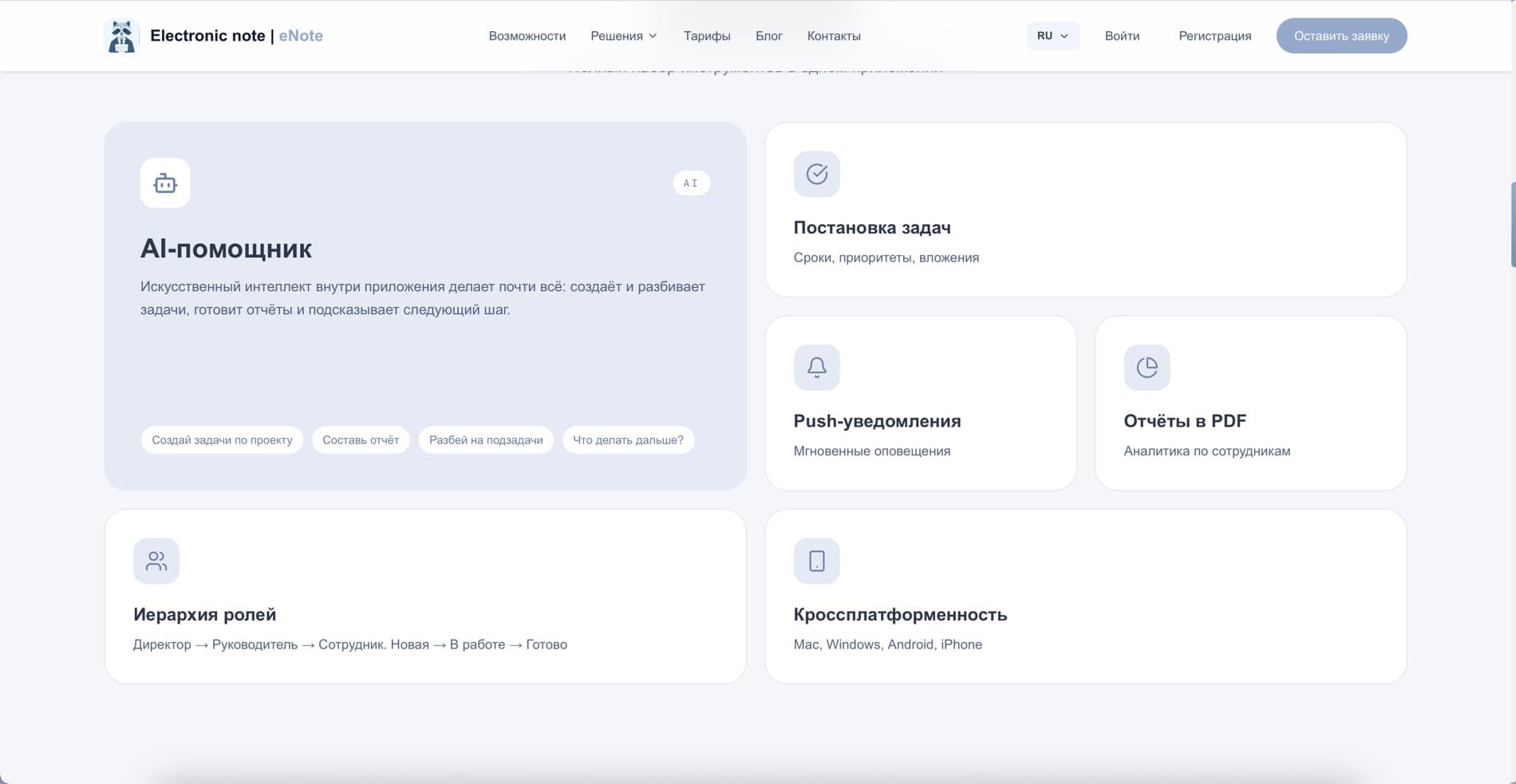This screenshot has width=1516, height=784.
Task: Click the text Сроки, приоритеты, вложения
Action: 886,258
